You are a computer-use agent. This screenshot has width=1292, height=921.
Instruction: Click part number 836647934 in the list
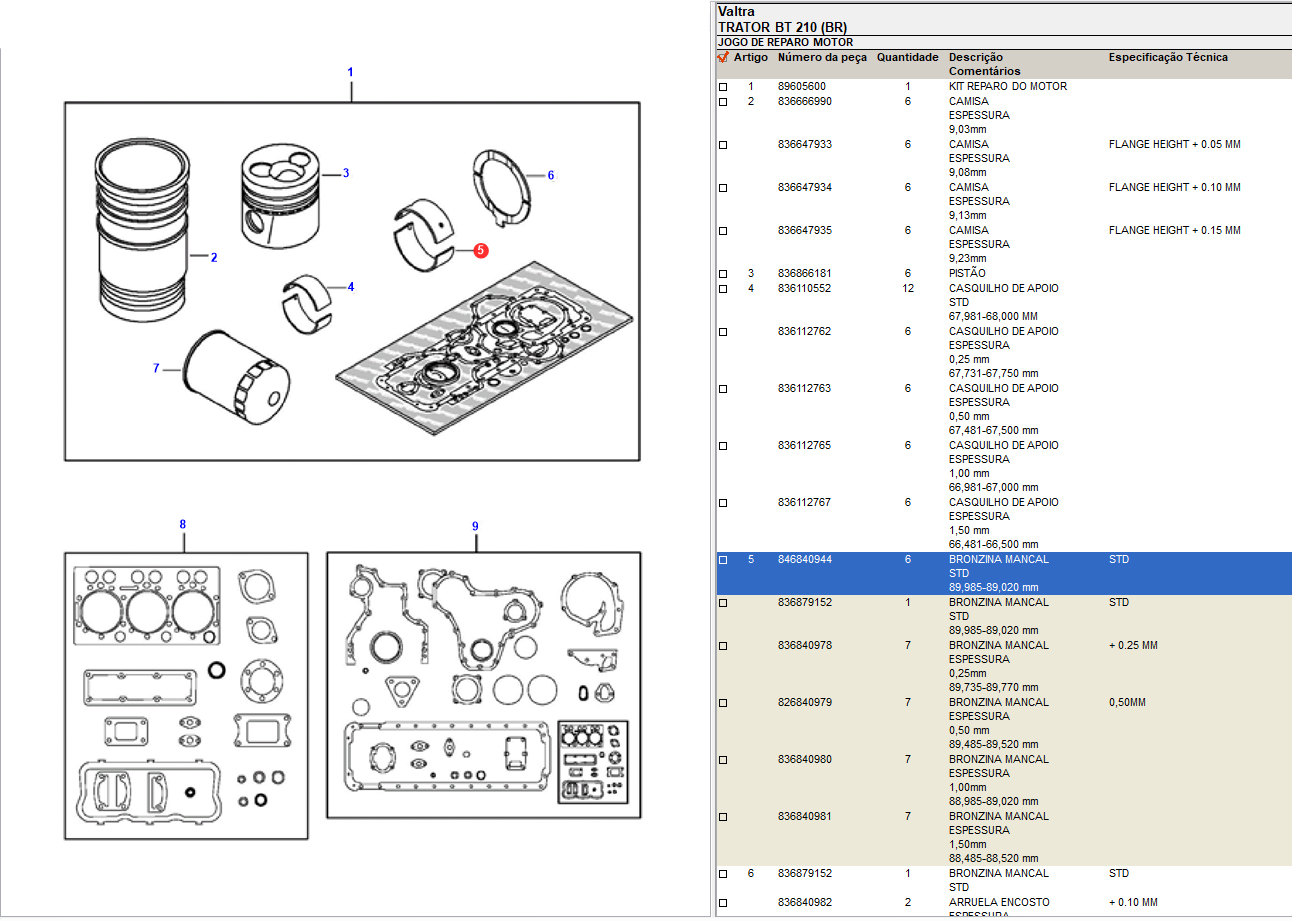pos(804,188)
